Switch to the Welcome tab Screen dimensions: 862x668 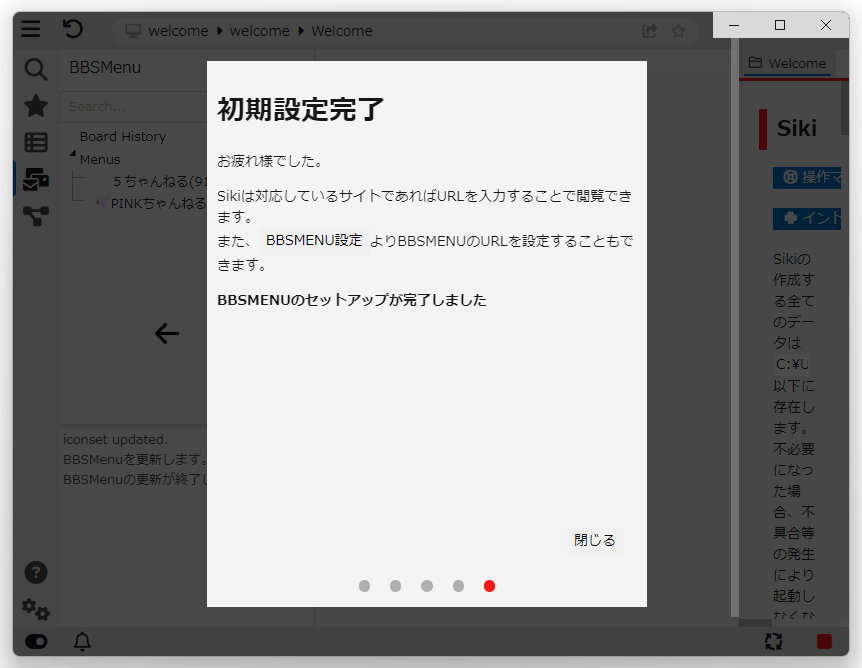[787, 63]
